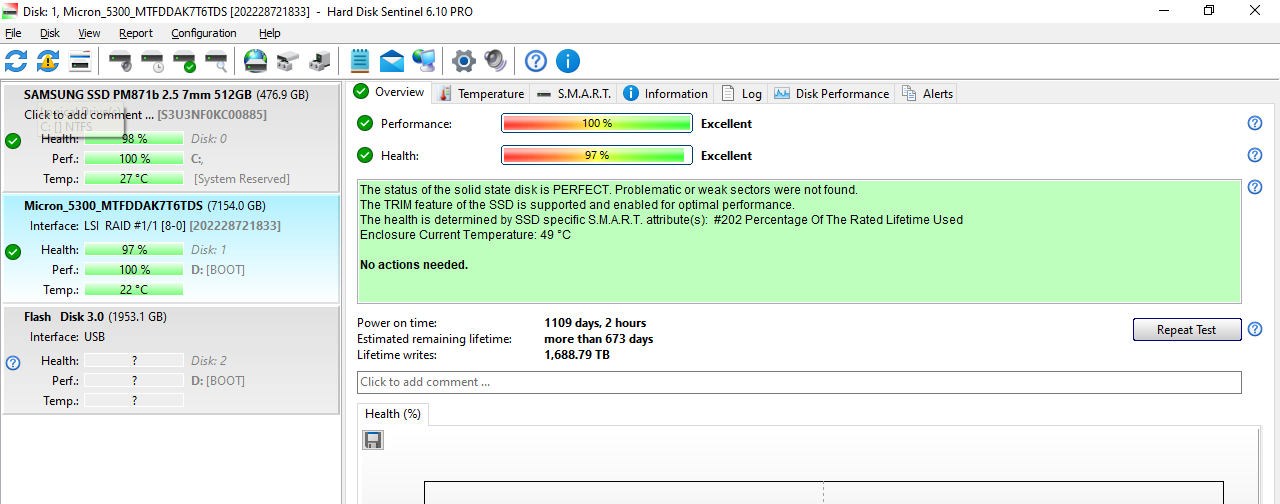Open the Disk menu

[50, 33]
